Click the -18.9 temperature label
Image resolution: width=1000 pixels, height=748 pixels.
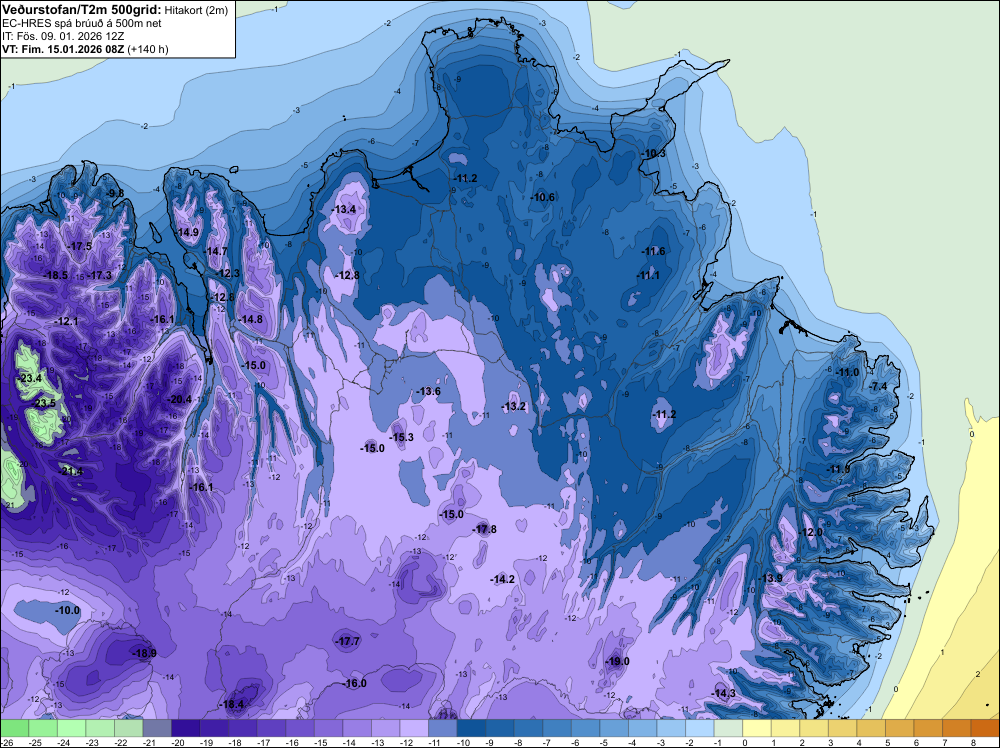point(143,653)
